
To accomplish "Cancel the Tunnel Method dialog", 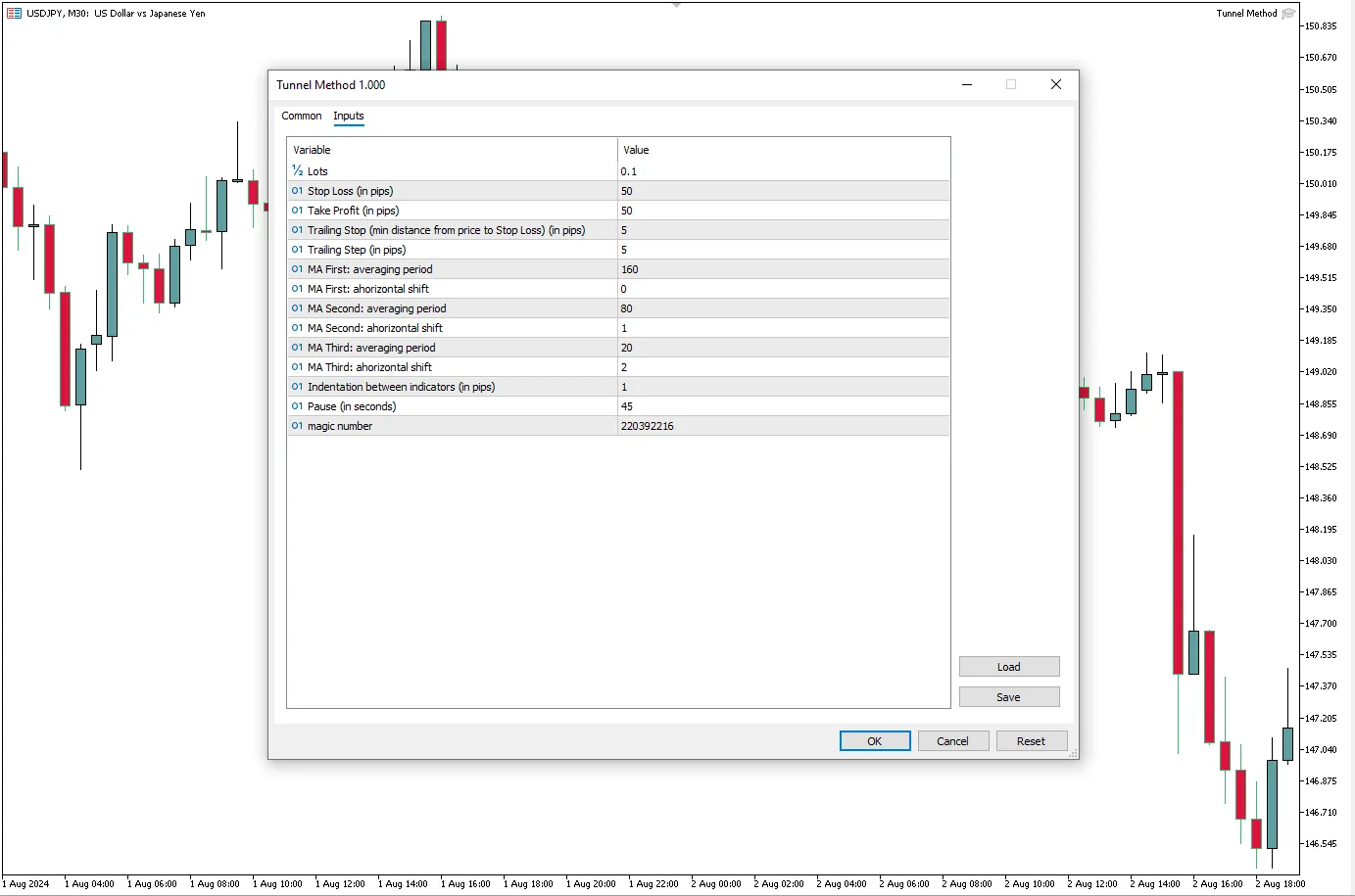I will 953,741.
